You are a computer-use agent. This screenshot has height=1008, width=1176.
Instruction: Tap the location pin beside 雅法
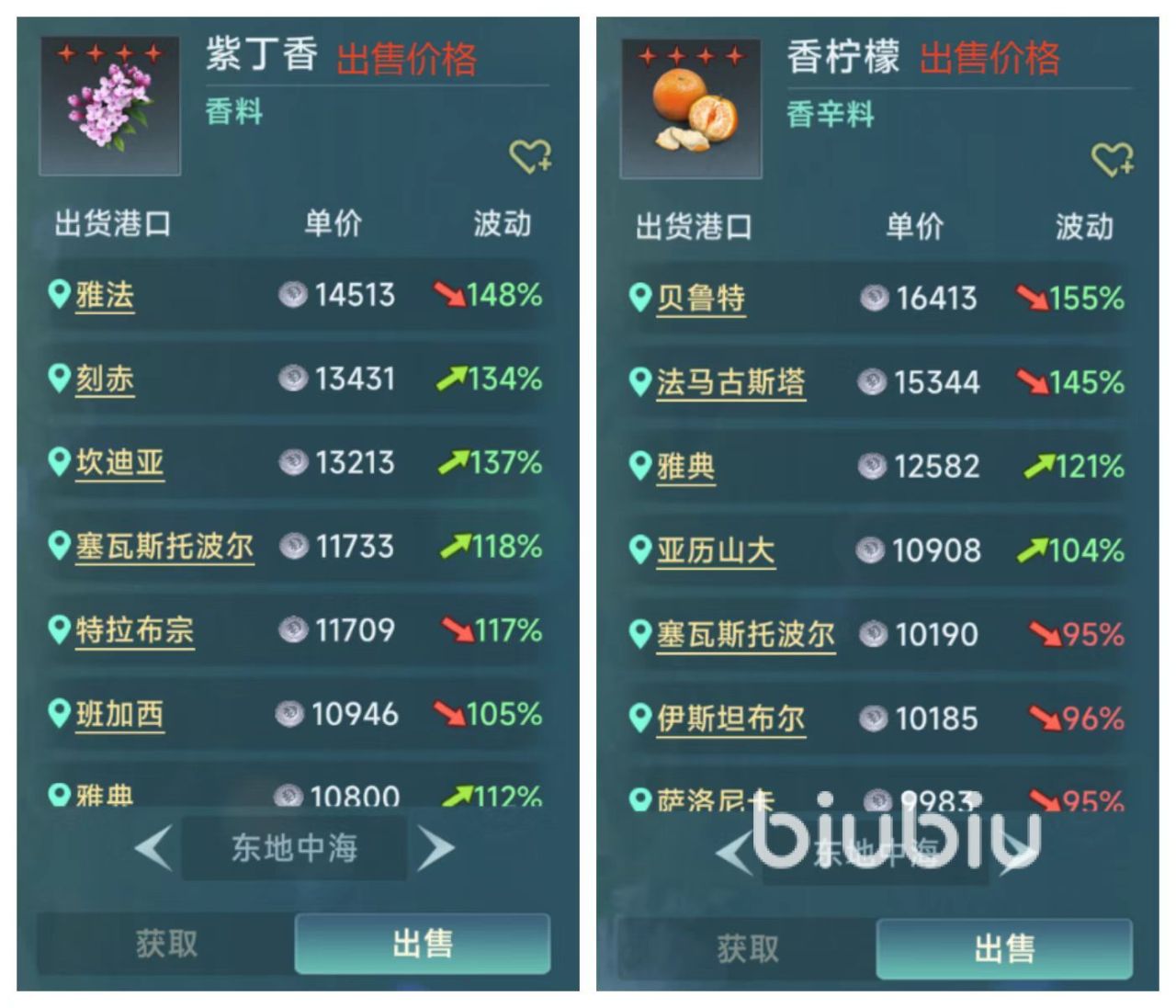59,295
